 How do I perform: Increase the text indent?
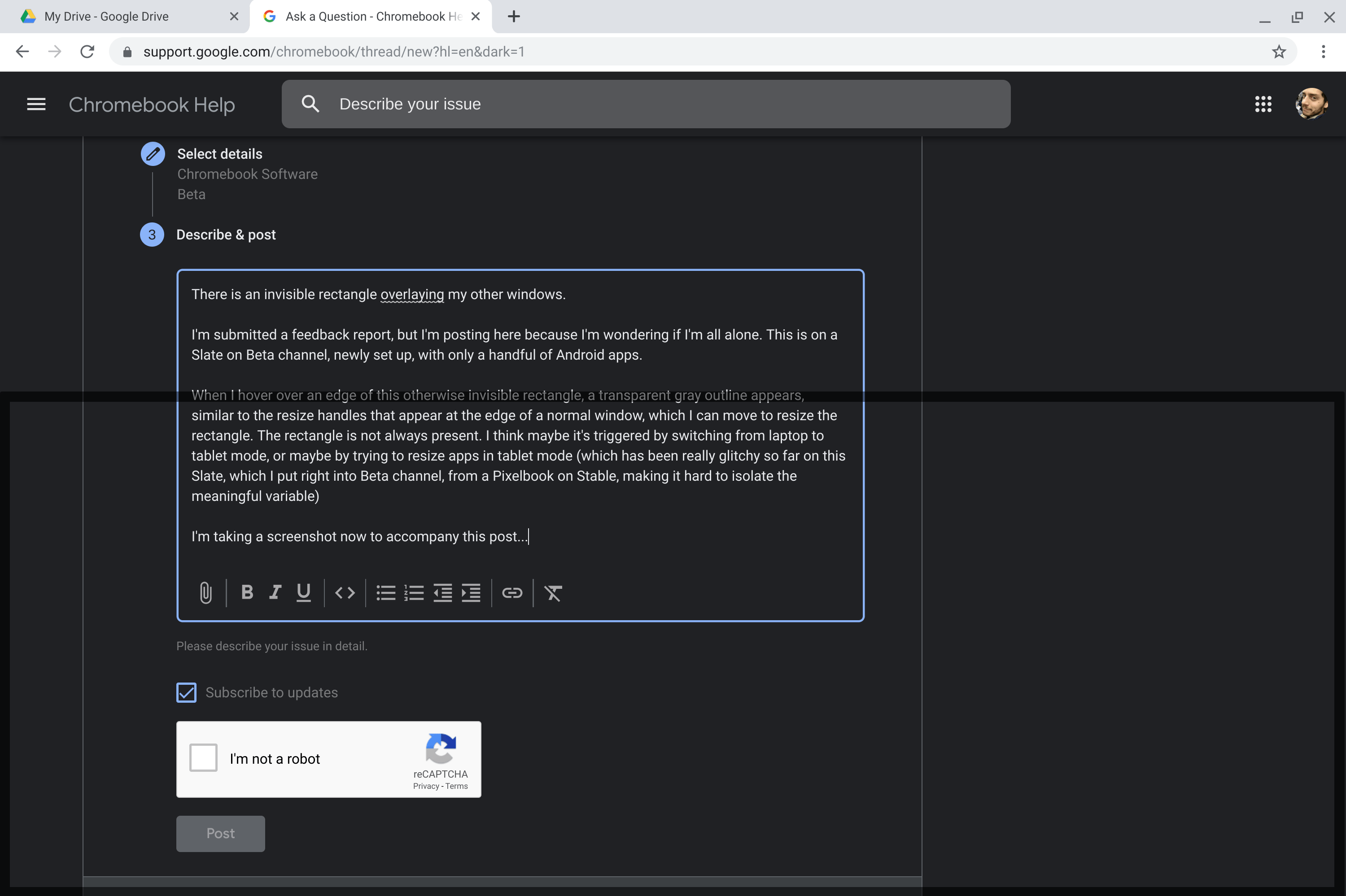pyautogui.click(x=470, y=593)
